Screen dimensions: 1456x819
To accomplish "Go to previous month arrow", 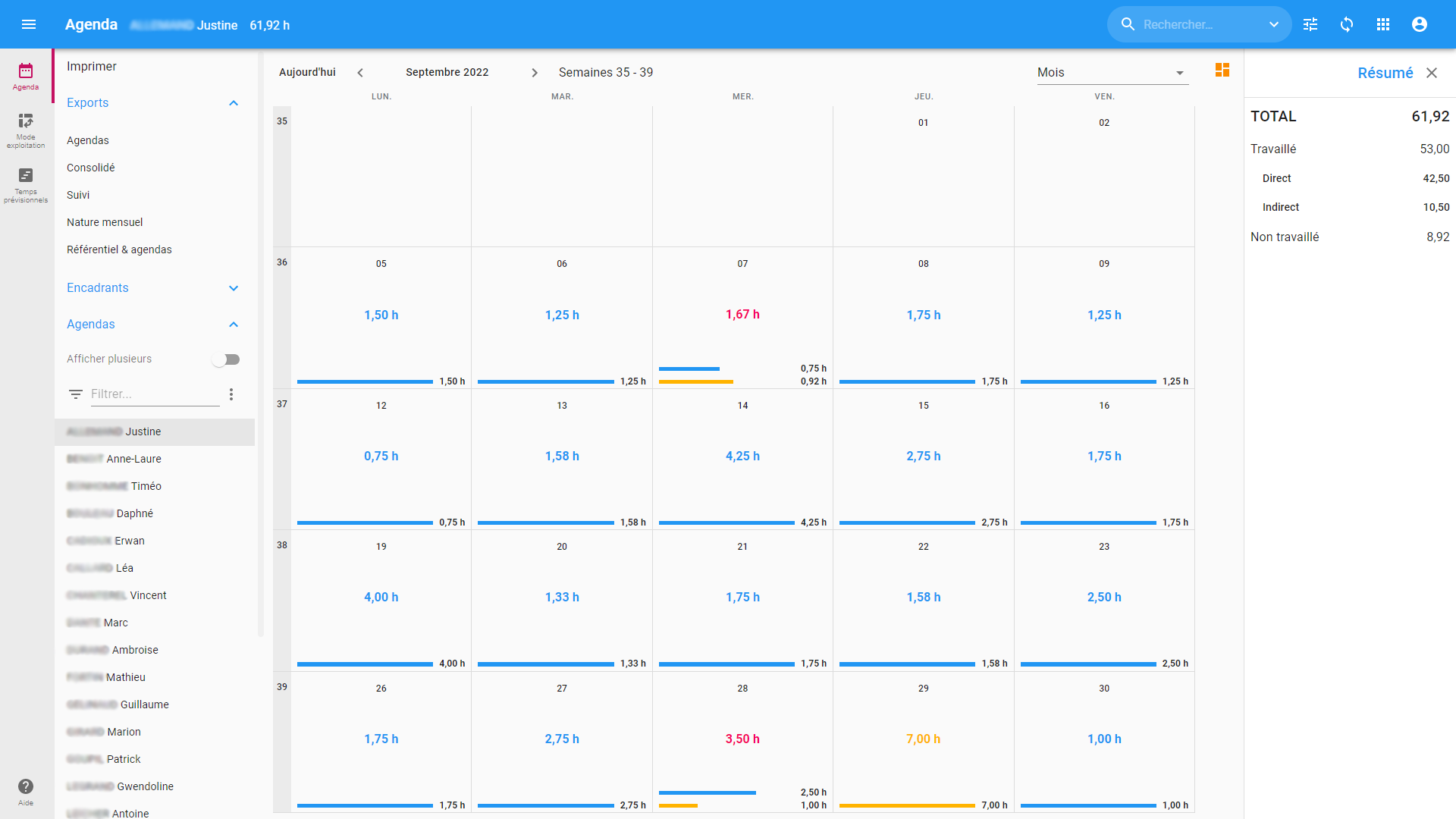I will pos(360,73).
